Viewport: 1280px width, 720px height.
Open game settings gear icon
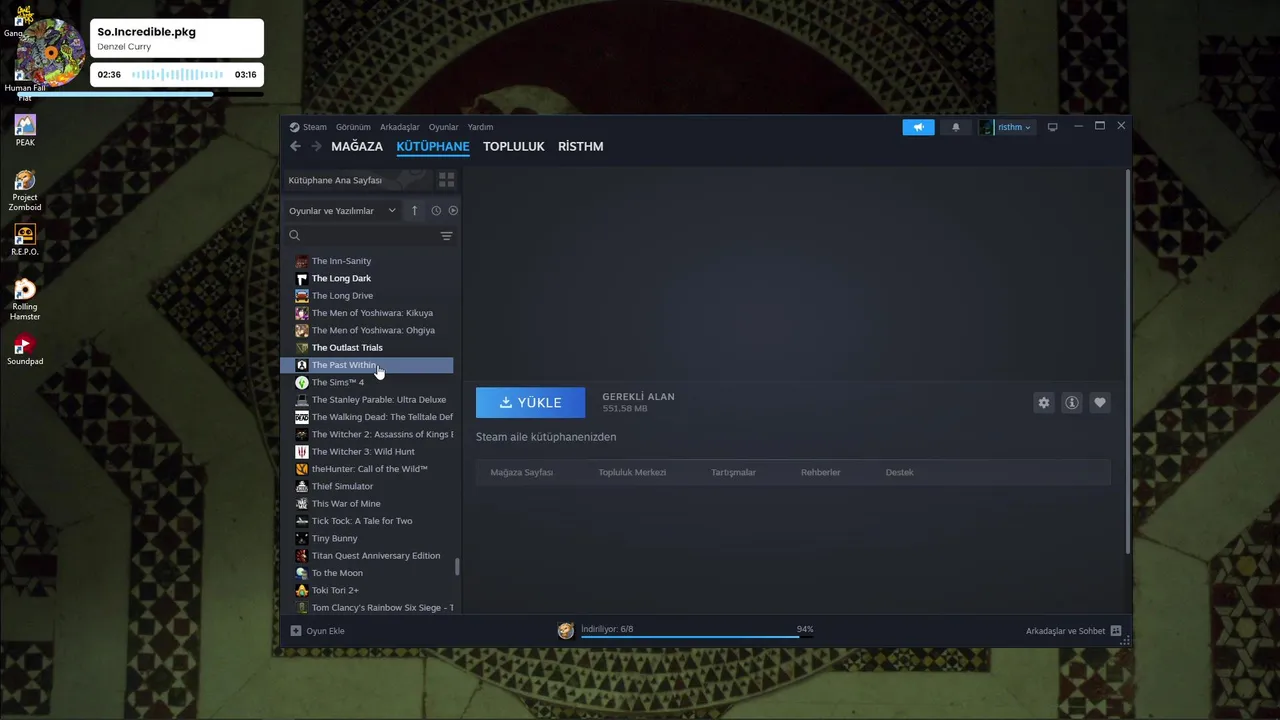coord(1044,402)
